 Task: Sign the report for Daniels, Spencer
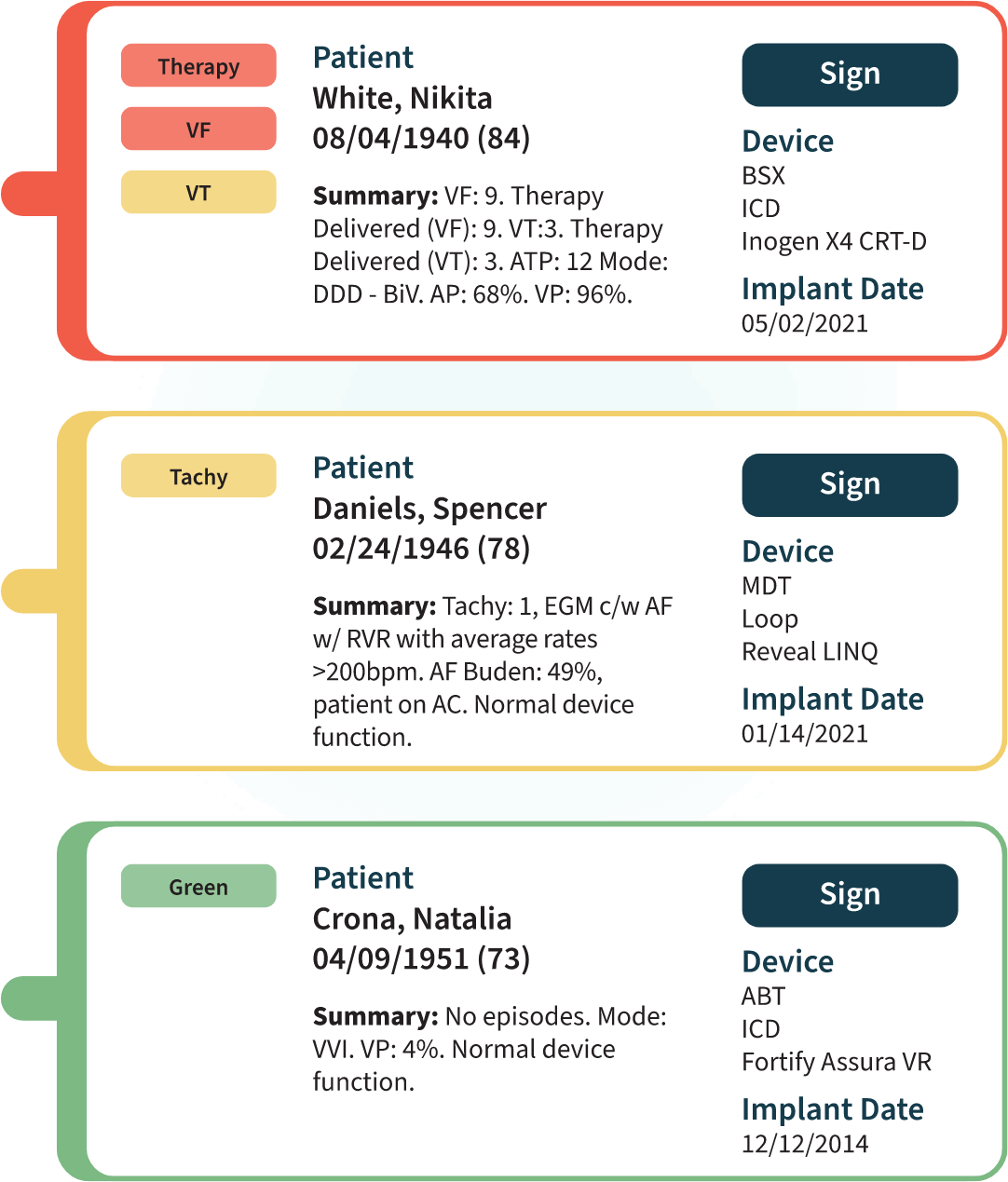click(849, 484)
